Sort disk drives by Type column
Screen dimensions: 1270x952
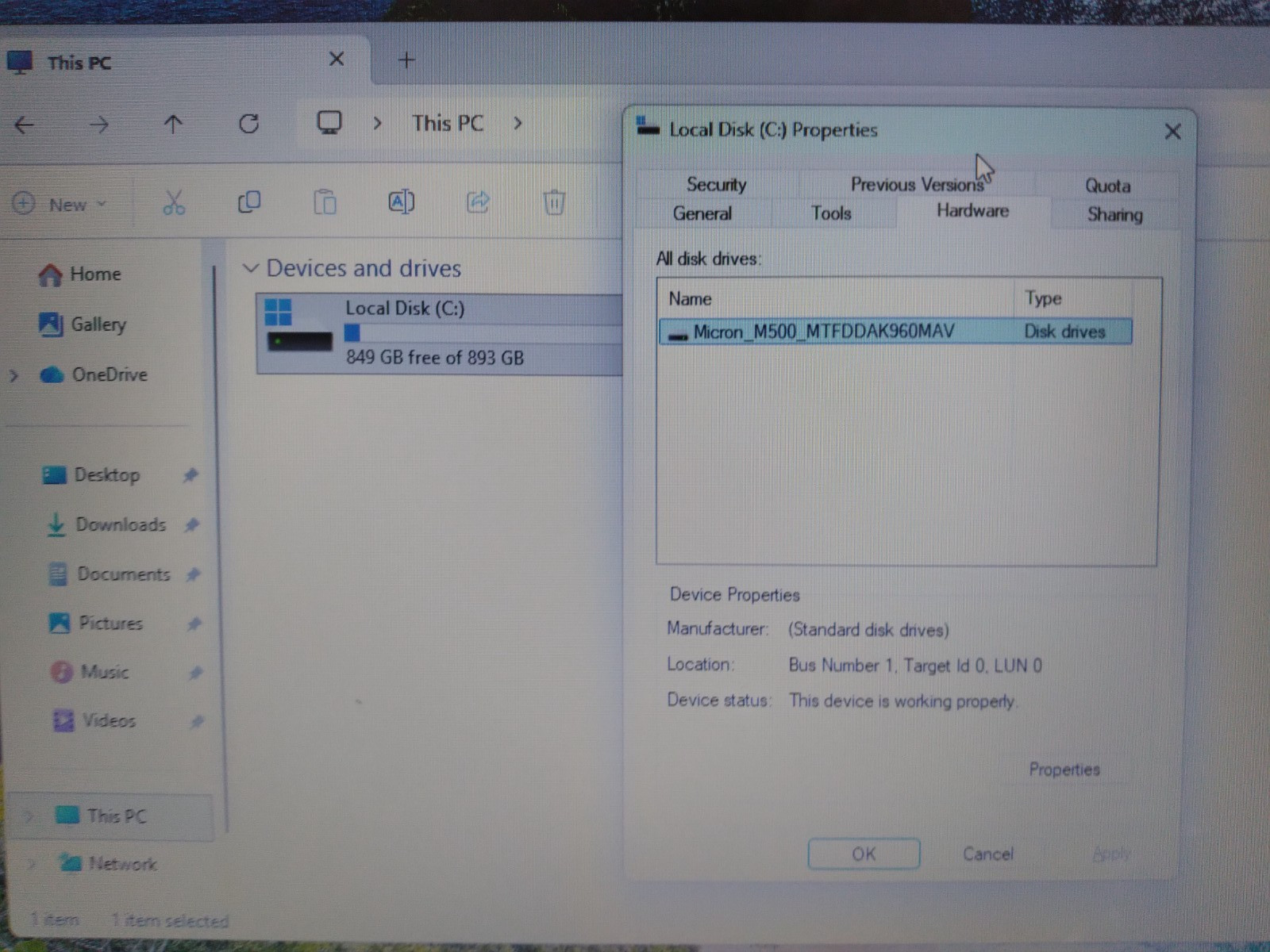point(1072,299)
